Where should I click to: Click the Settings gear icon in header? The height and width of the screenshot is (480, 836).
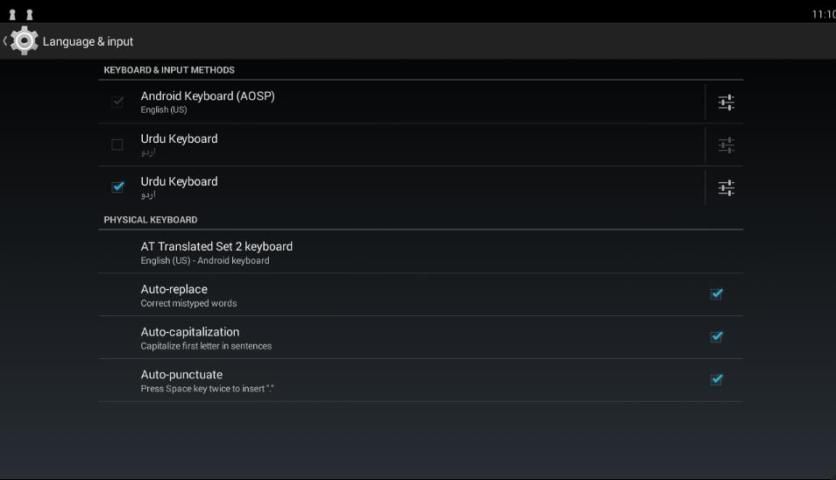coord(24,41)
